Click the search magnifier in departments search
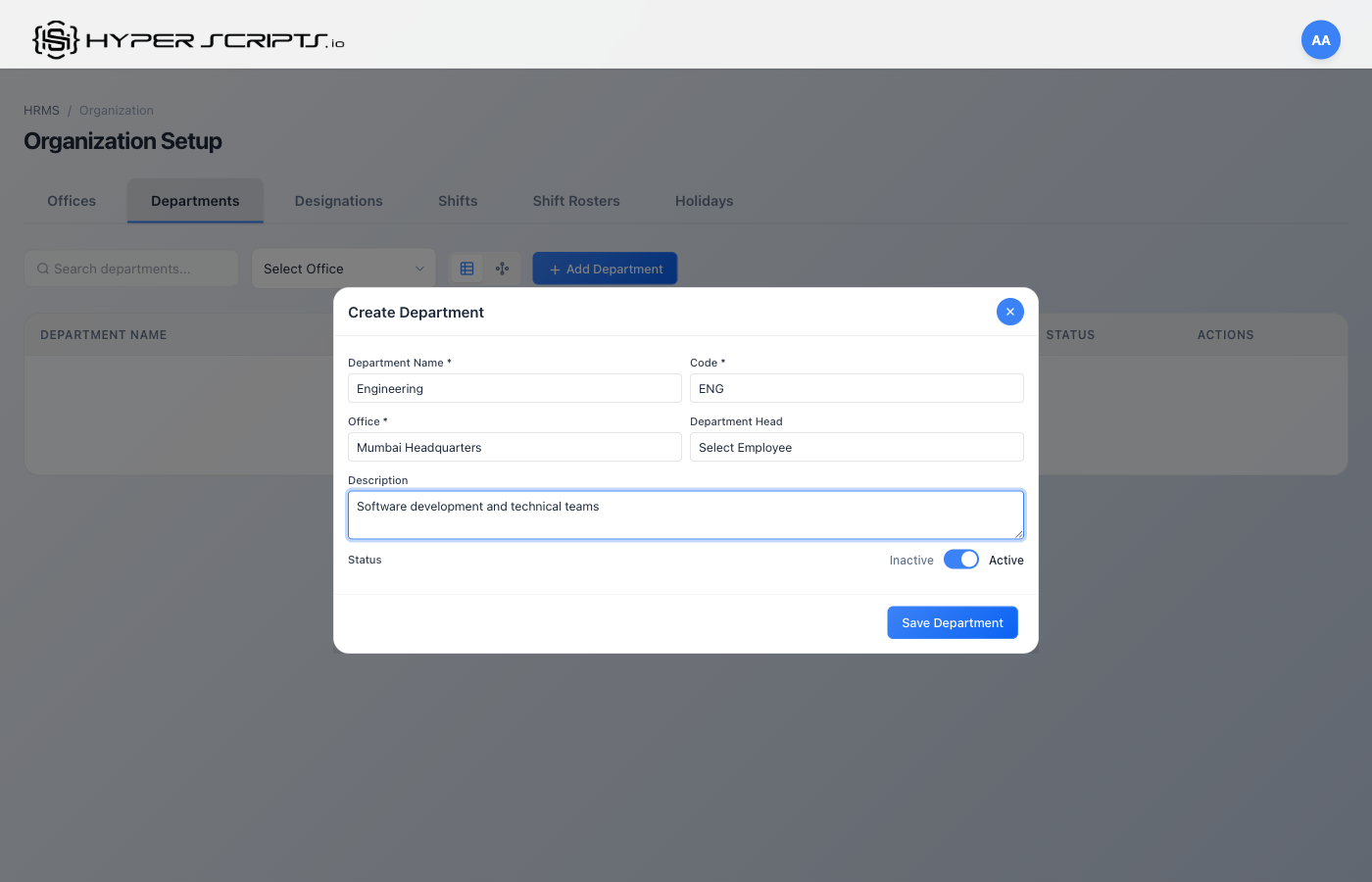 coord(42,268)
